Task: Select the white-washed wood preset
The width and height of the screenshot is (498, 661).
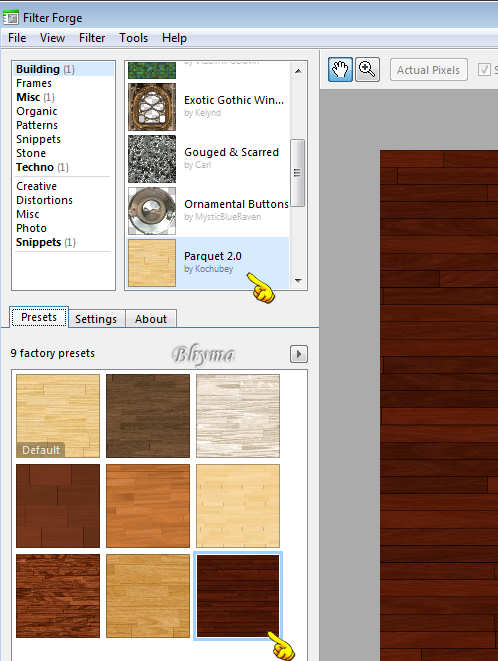Action: pos(238,416)
